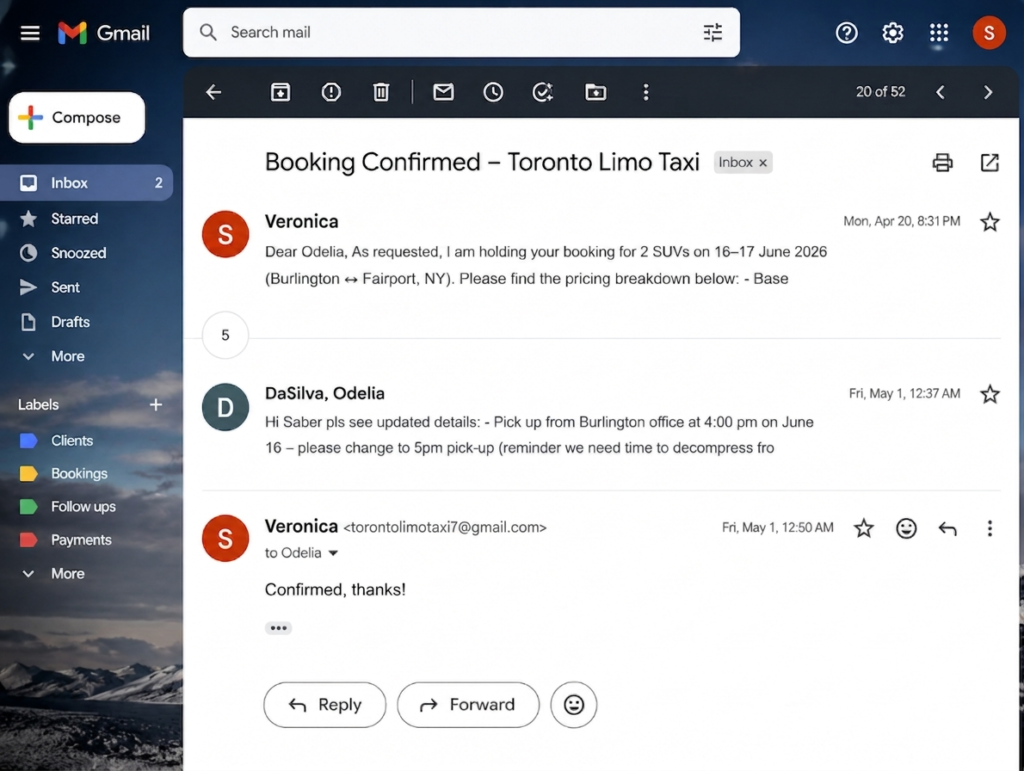Click the Search mail field
1024x771 pixels.
[461, 33]
